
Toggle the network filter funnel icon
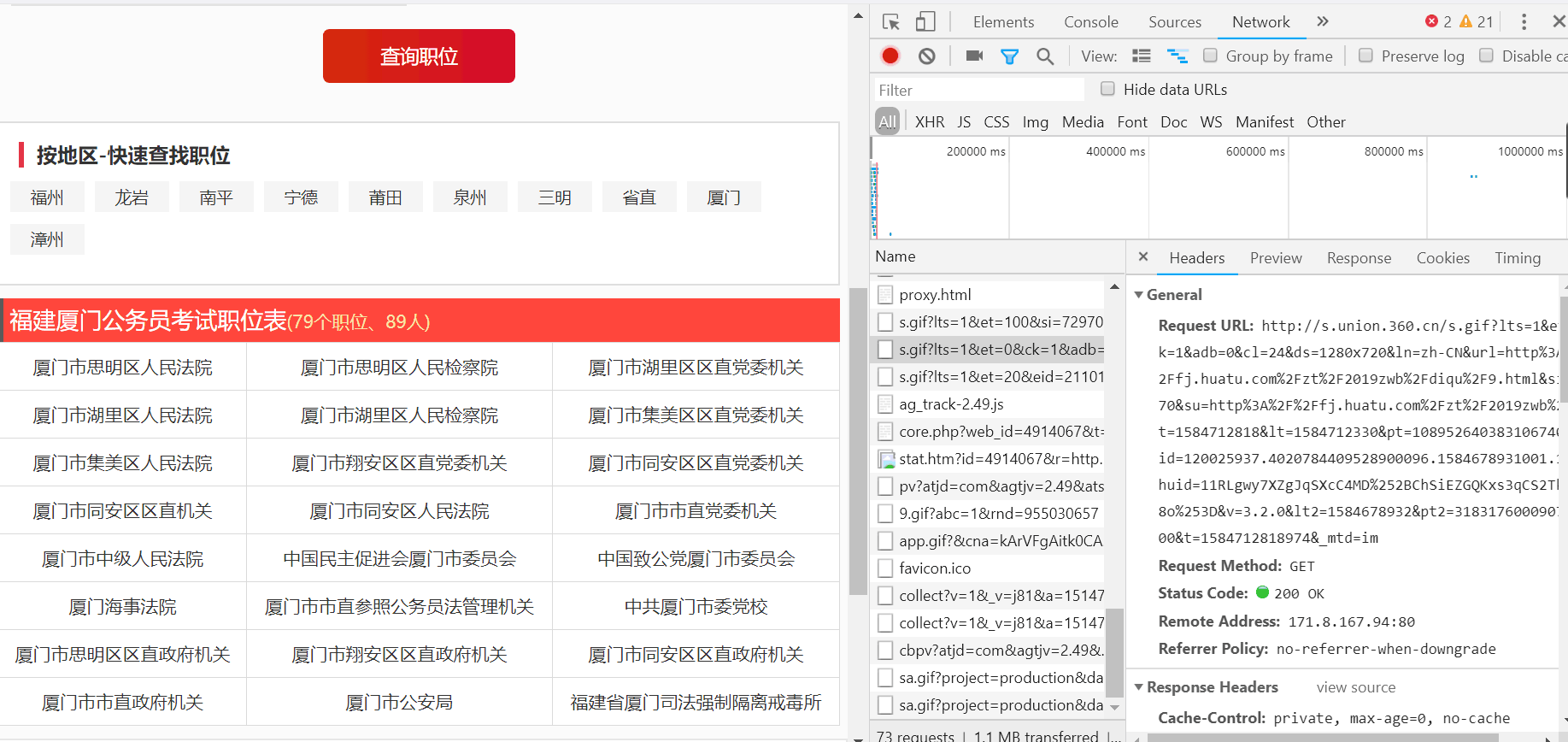pyautogui.click(x=1009, y=56)
